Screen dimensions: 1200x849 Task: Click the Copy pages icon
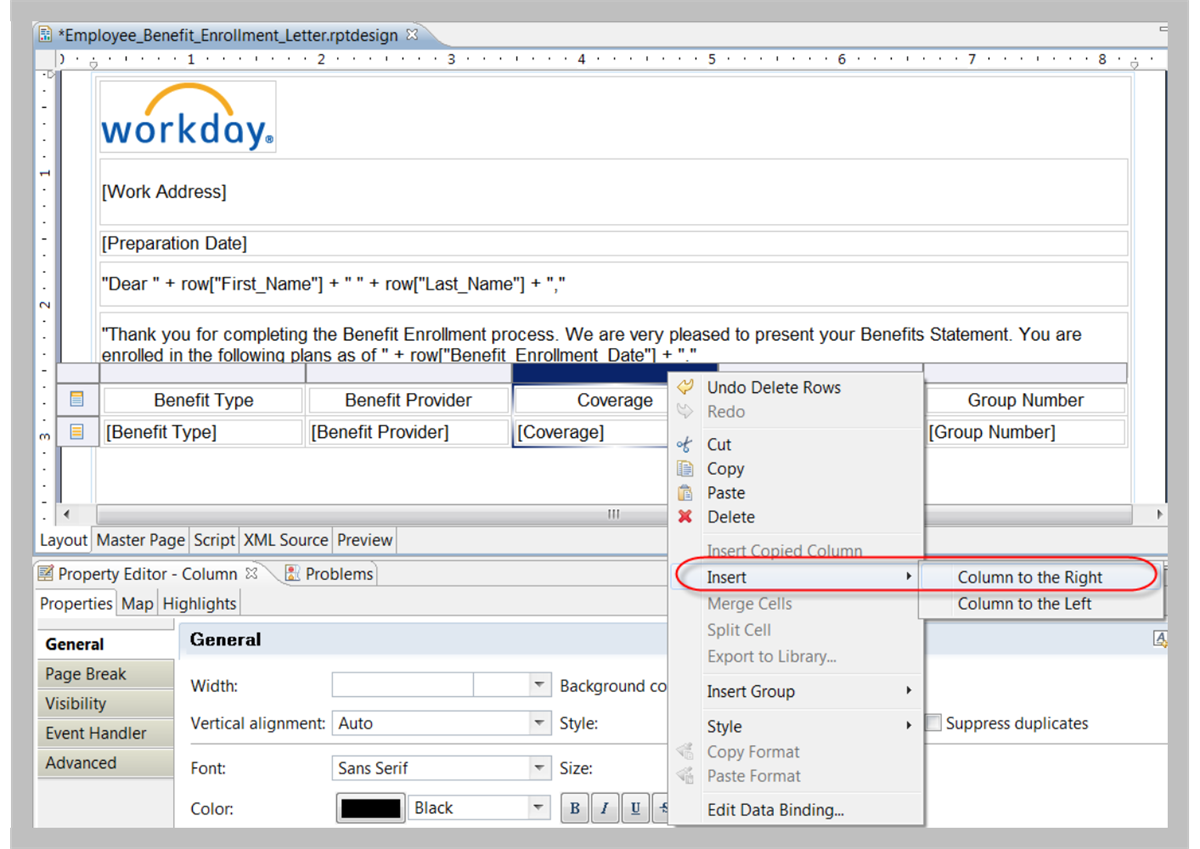(x=685, y=468)
